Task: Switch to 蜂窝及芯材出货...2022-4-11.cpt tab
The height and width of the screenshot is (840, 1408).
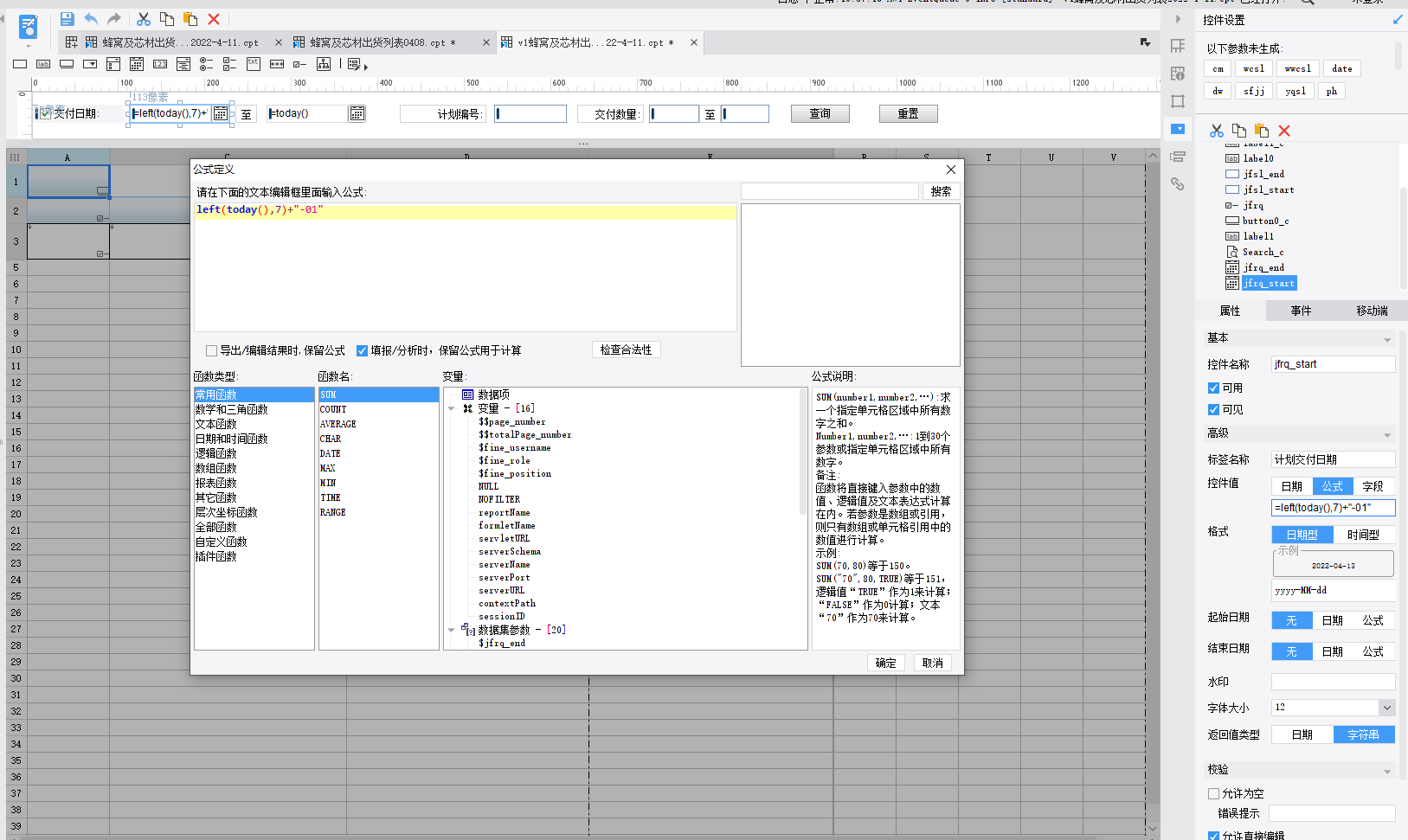Action: [x=180, y=42]
